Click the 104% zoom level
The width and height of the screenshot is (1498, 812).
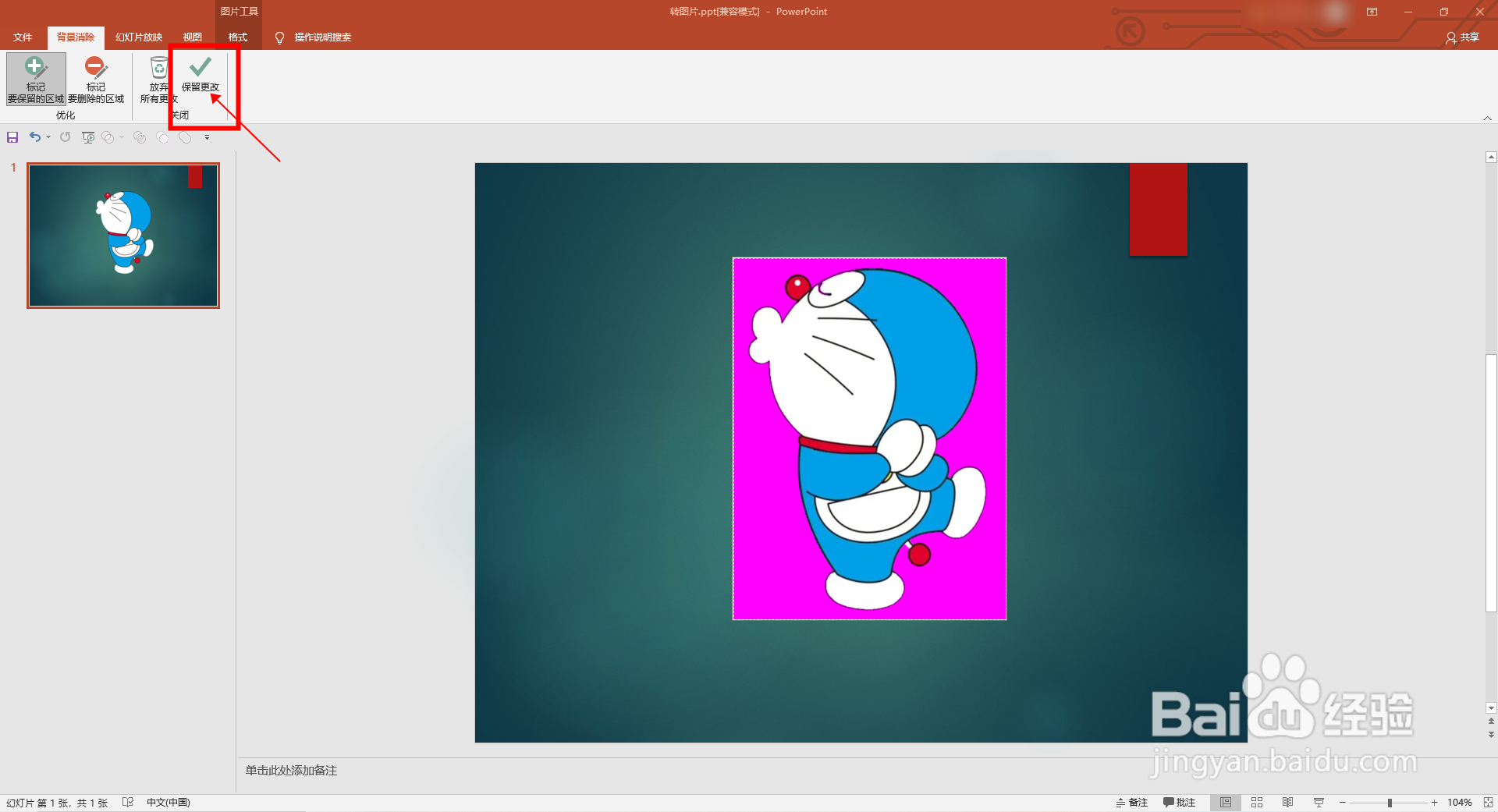(1459, 803)
